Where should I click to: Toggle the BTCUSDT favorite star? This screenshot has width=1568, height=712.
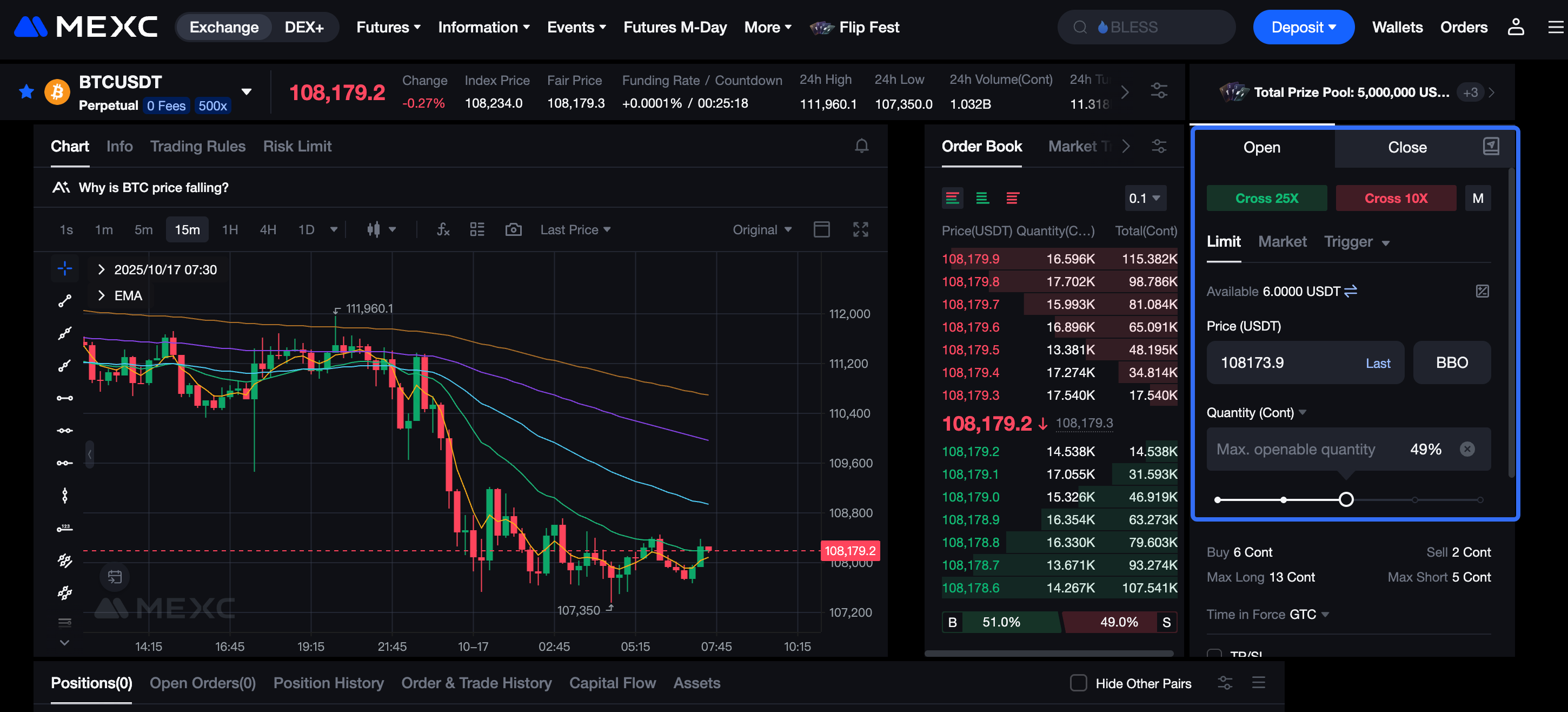[x=26, y=92]
